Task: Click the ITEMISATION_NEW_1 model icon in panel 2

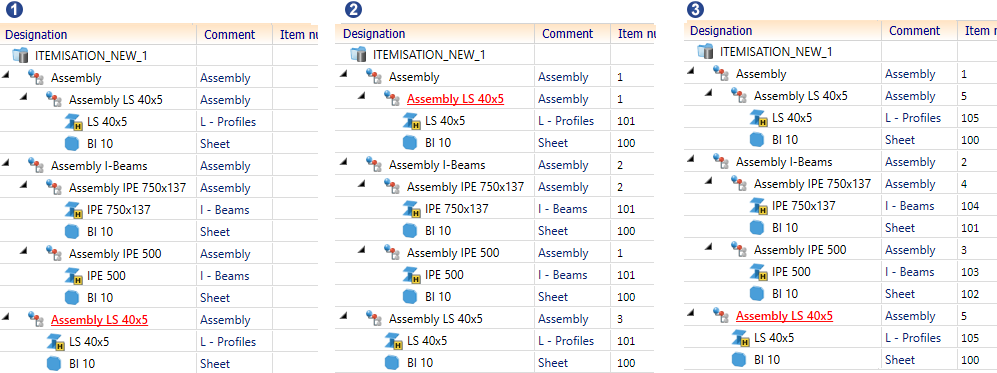Action: tap(359, 55)
